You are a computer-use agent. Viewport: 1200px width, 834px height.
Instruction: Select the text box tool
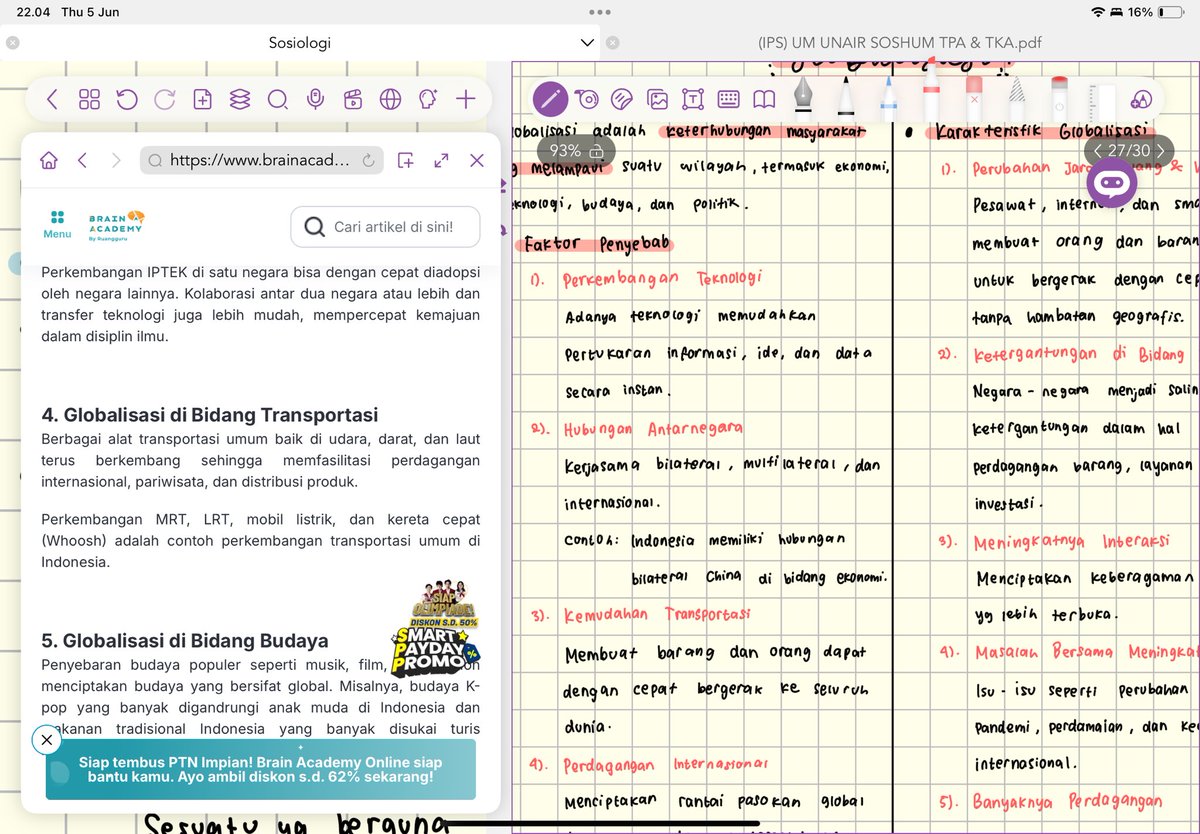pos(692,99)
